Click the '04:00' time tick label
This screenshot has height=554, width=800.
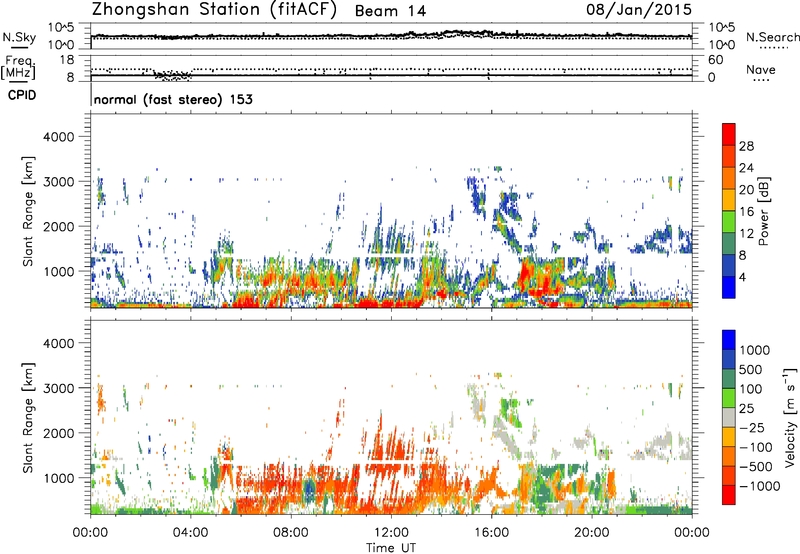[x=190, y=533]
